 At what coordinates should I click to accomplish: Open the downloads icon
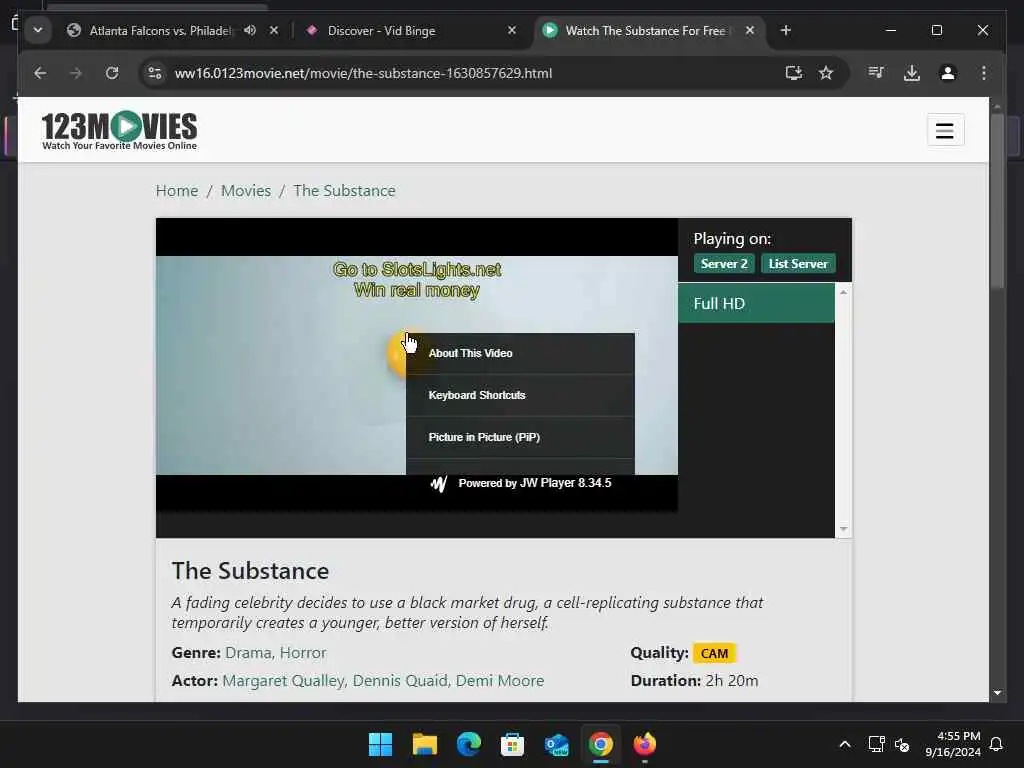[912, 73]
